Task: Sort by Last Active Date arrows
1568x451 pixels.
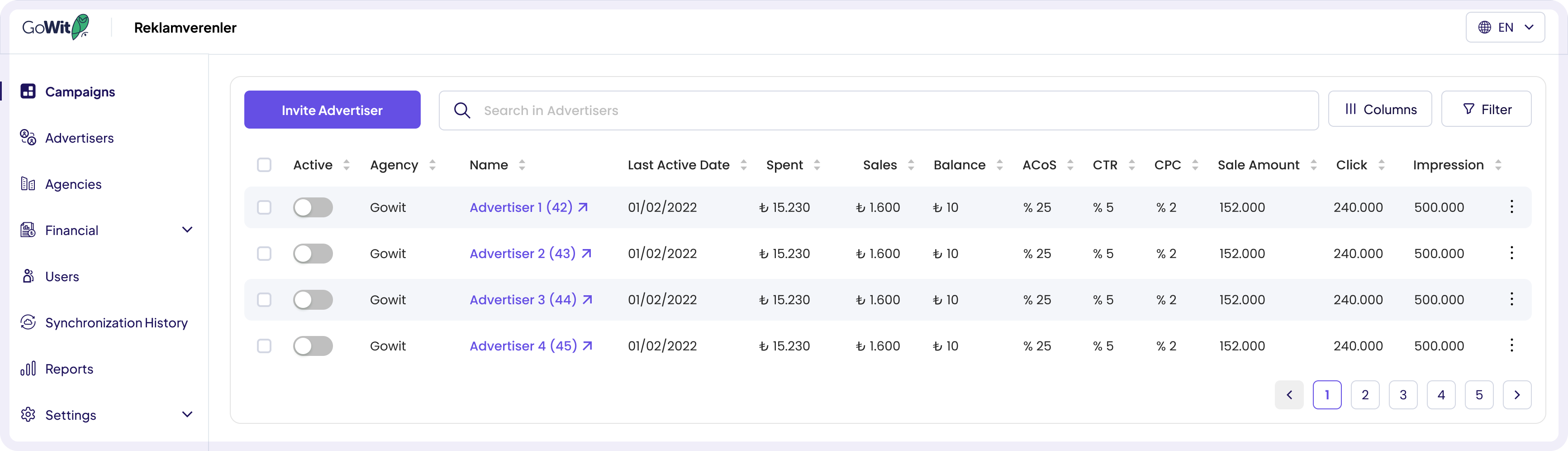Action: point(743,165)
